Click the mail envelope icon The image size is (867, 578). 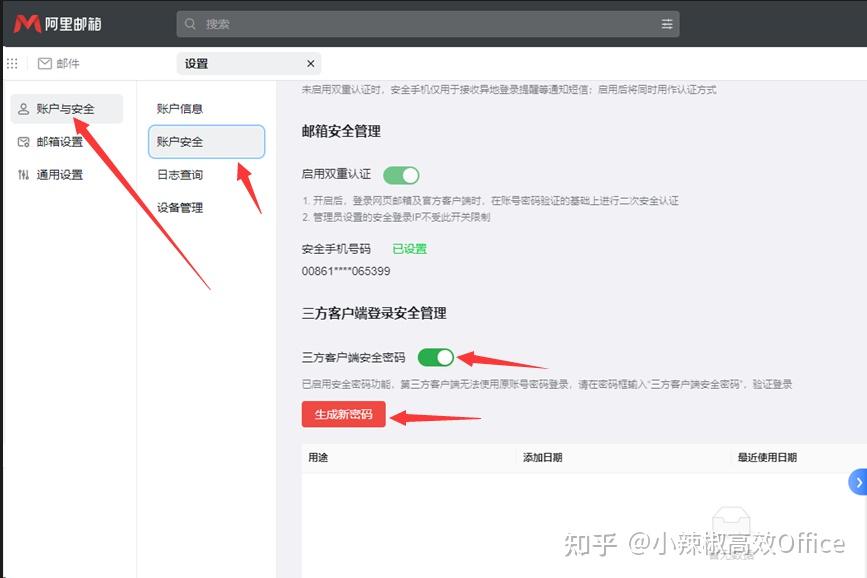pyautogui.click(x=45, y=64)
